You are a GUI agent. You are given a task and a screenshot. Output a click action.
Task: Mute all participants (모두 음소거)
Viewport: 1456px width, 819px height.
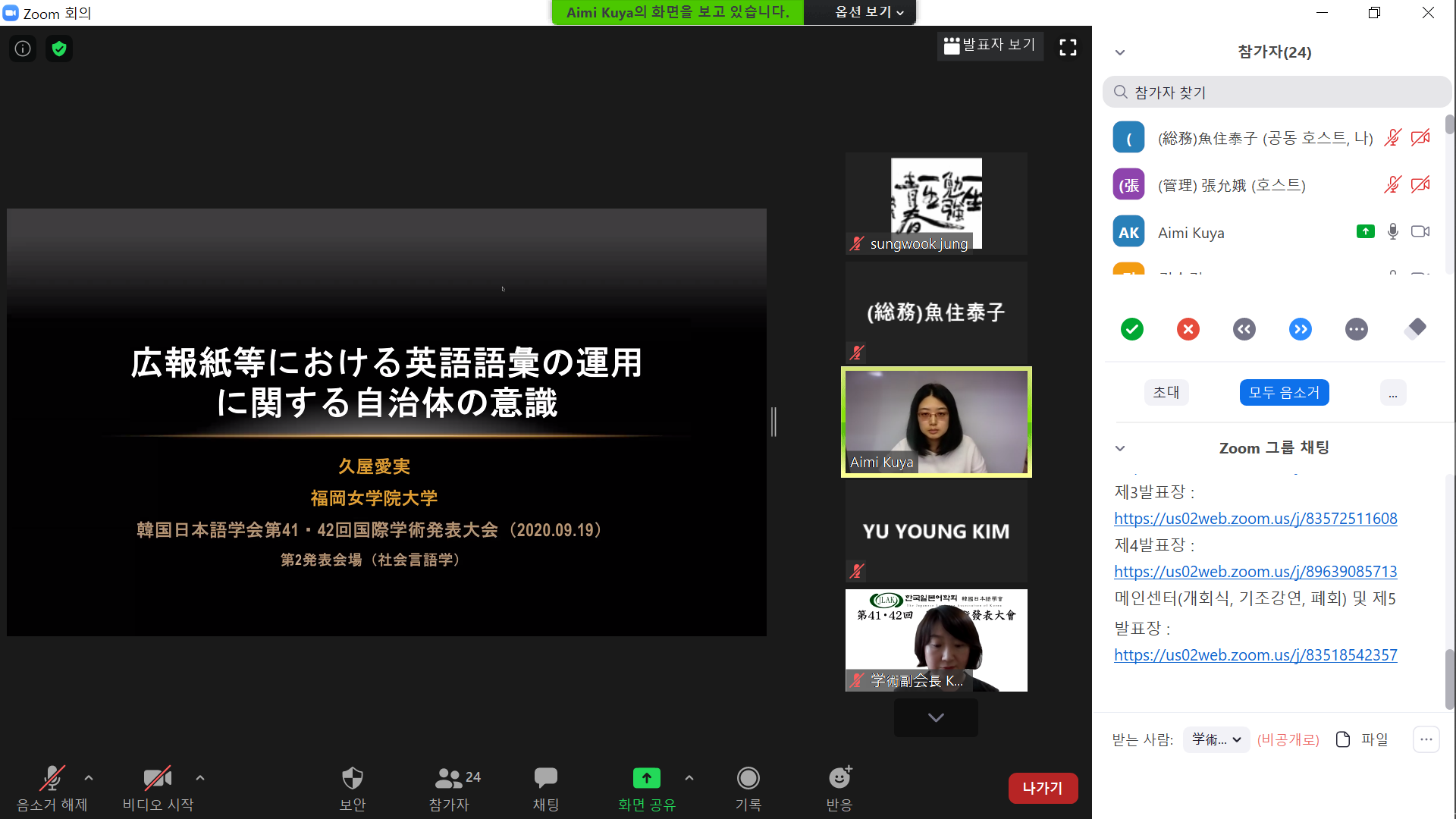(x=1284, y=393)
